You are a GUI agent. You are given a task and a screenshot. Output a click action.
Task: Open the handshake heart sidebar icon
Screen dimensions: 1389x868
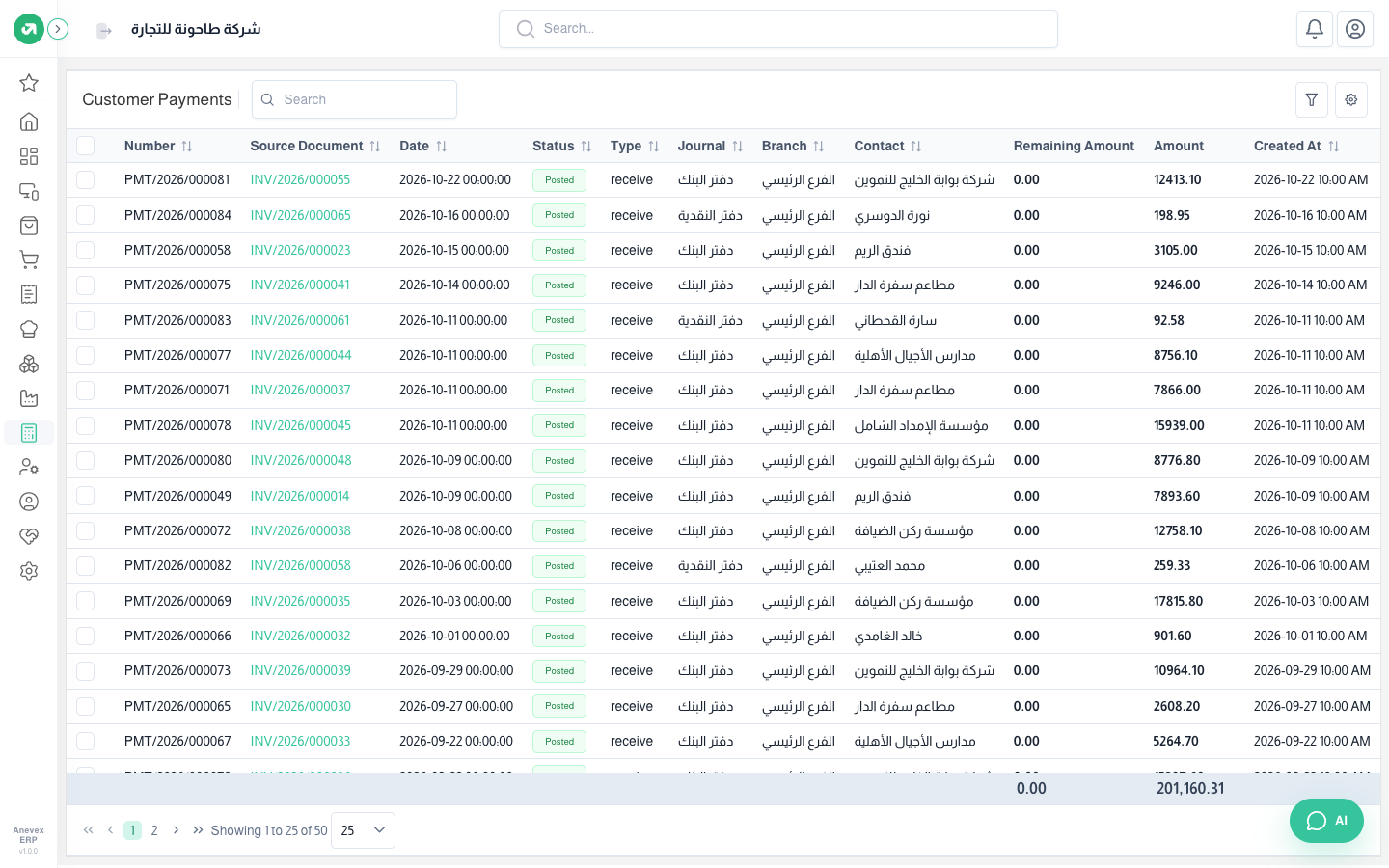tap(29, 536)
